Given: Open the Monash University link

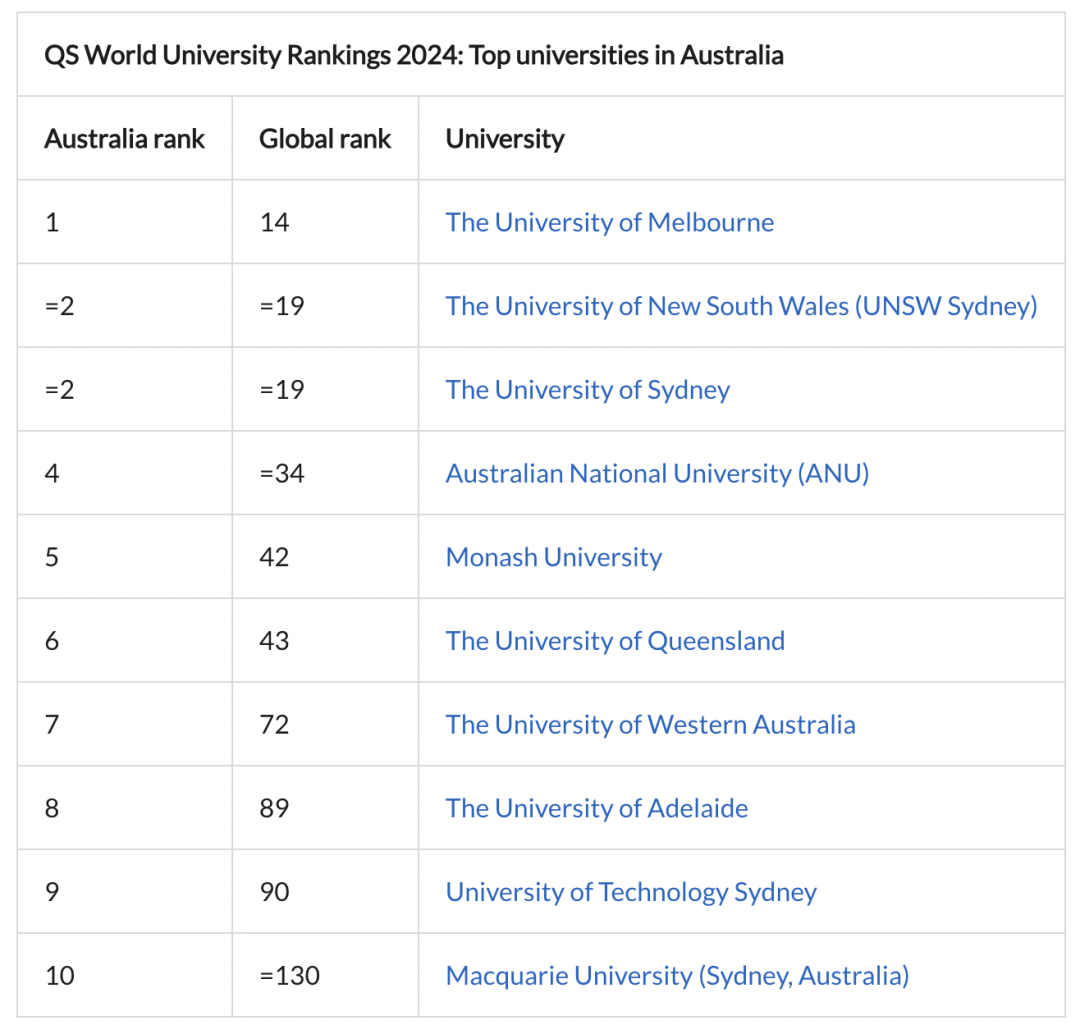Looking at the screenshot, I should (x=553, y=557).
